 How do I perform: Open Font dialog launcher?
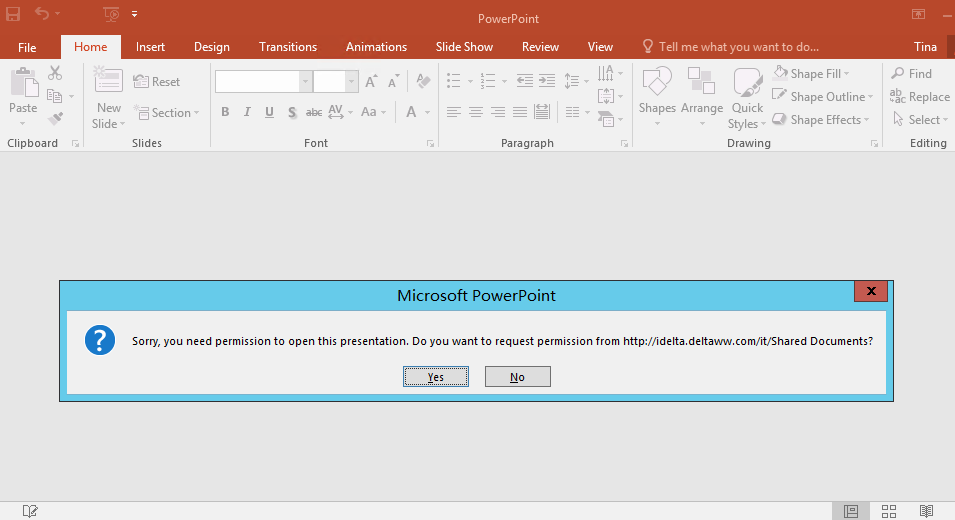[431, 144]
